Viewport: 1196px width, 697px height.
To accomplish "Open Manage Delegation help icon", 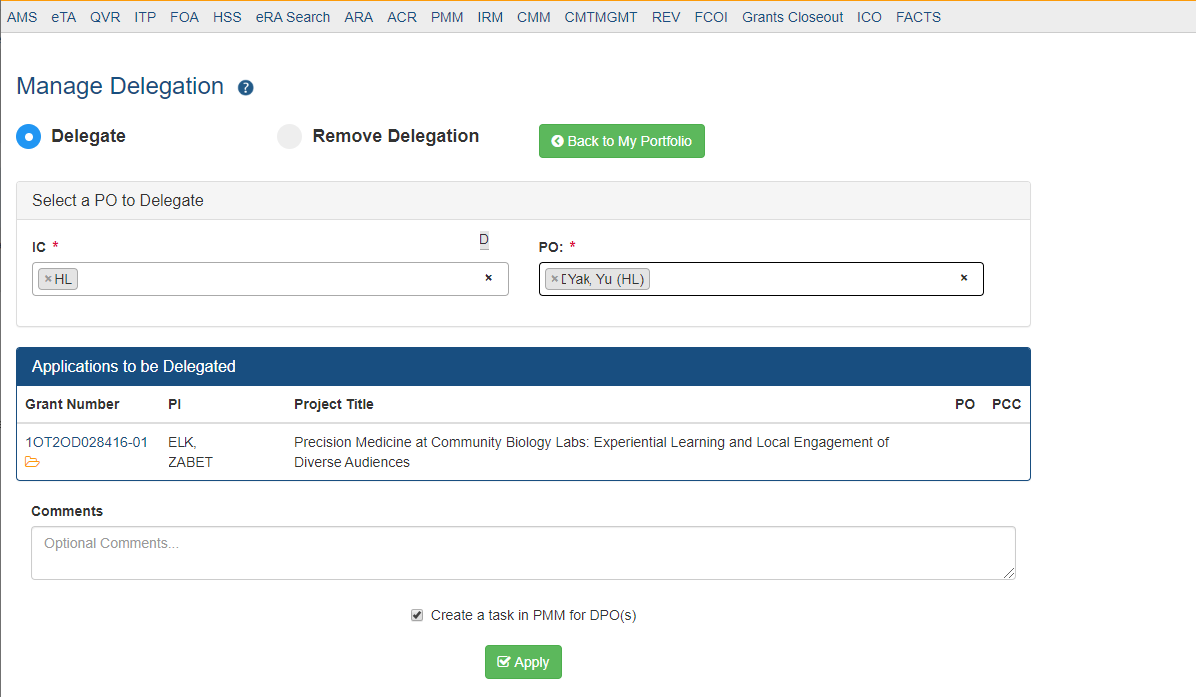I will [246, 88].
